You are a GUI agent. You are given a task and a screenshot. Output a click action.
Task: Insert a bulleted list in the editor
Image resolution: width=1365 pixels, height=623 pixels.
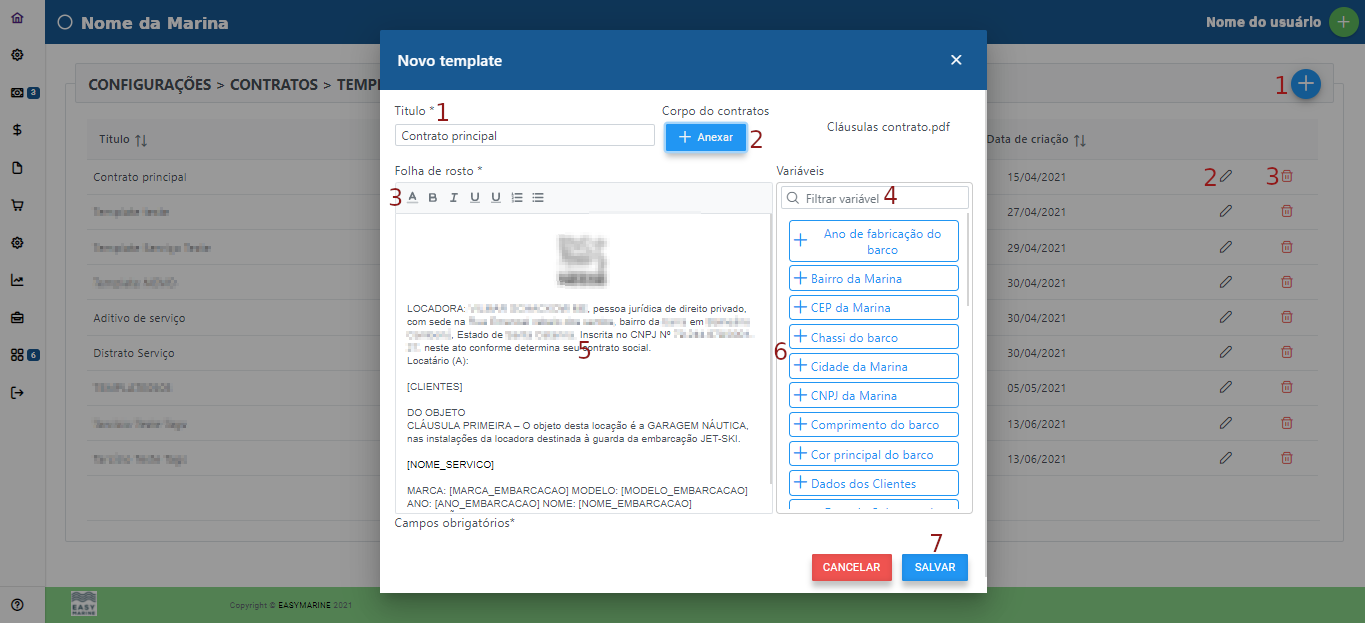pyautogui.click(x=538, y=198)
